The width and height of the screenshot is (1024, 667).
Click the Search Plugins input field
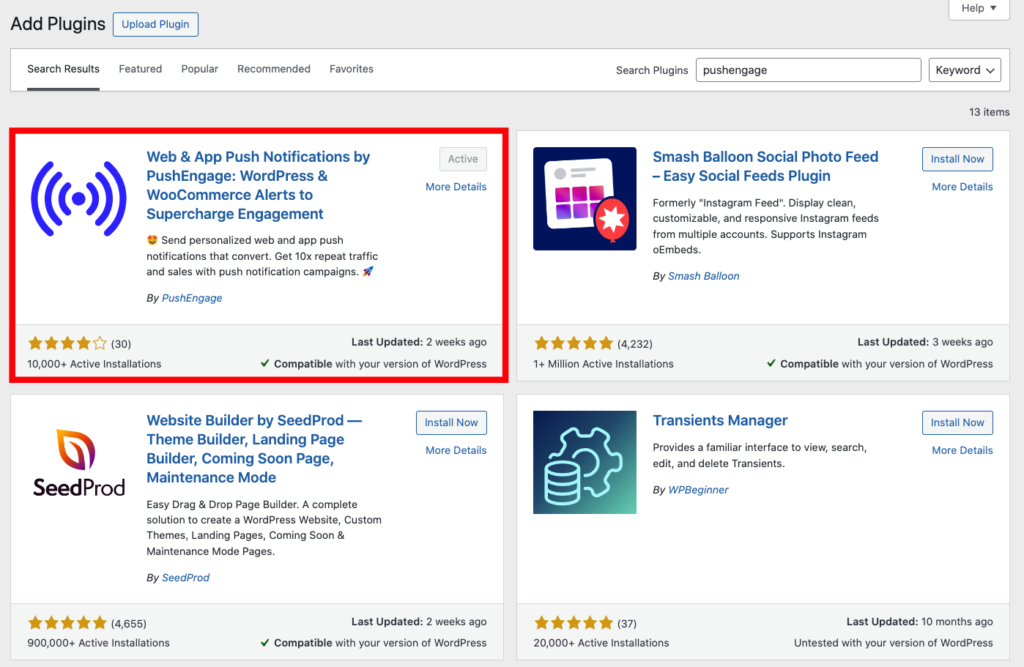[x=807, y=70]
